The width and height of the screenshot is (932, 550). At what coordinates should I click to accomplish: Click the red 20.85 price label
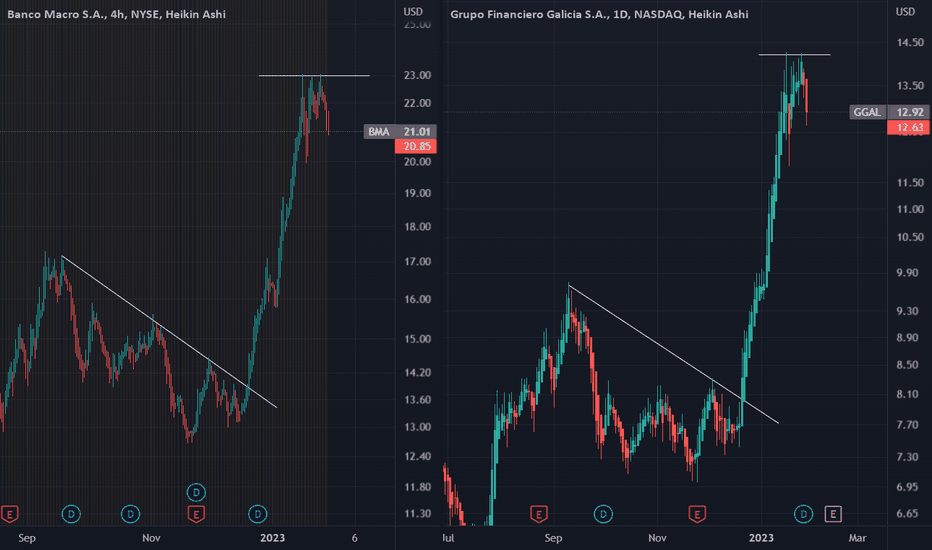[x=416, y=146]
